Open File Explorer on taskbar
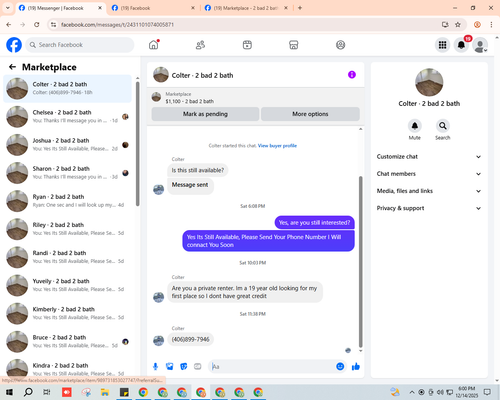The width and height of the screenshot is (500, 400). [105, 392]
